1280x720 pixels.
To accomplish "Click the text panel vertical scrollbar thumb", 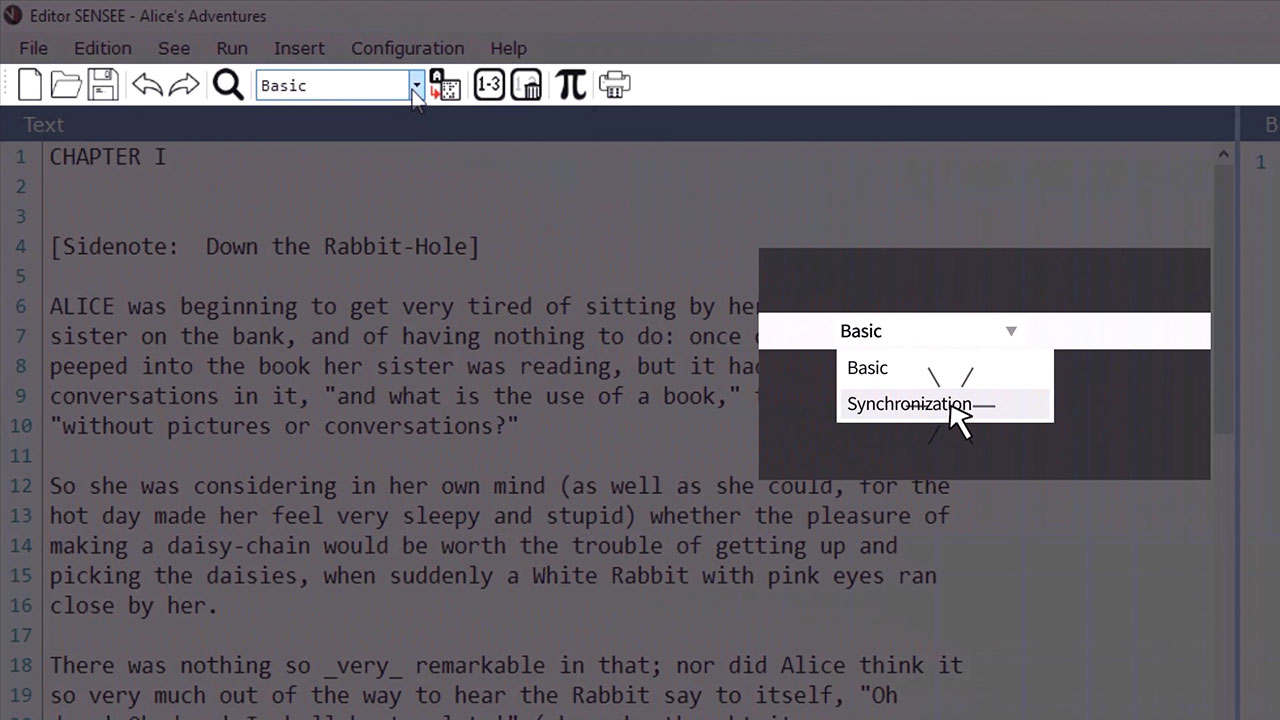I will pos(1223,300).
